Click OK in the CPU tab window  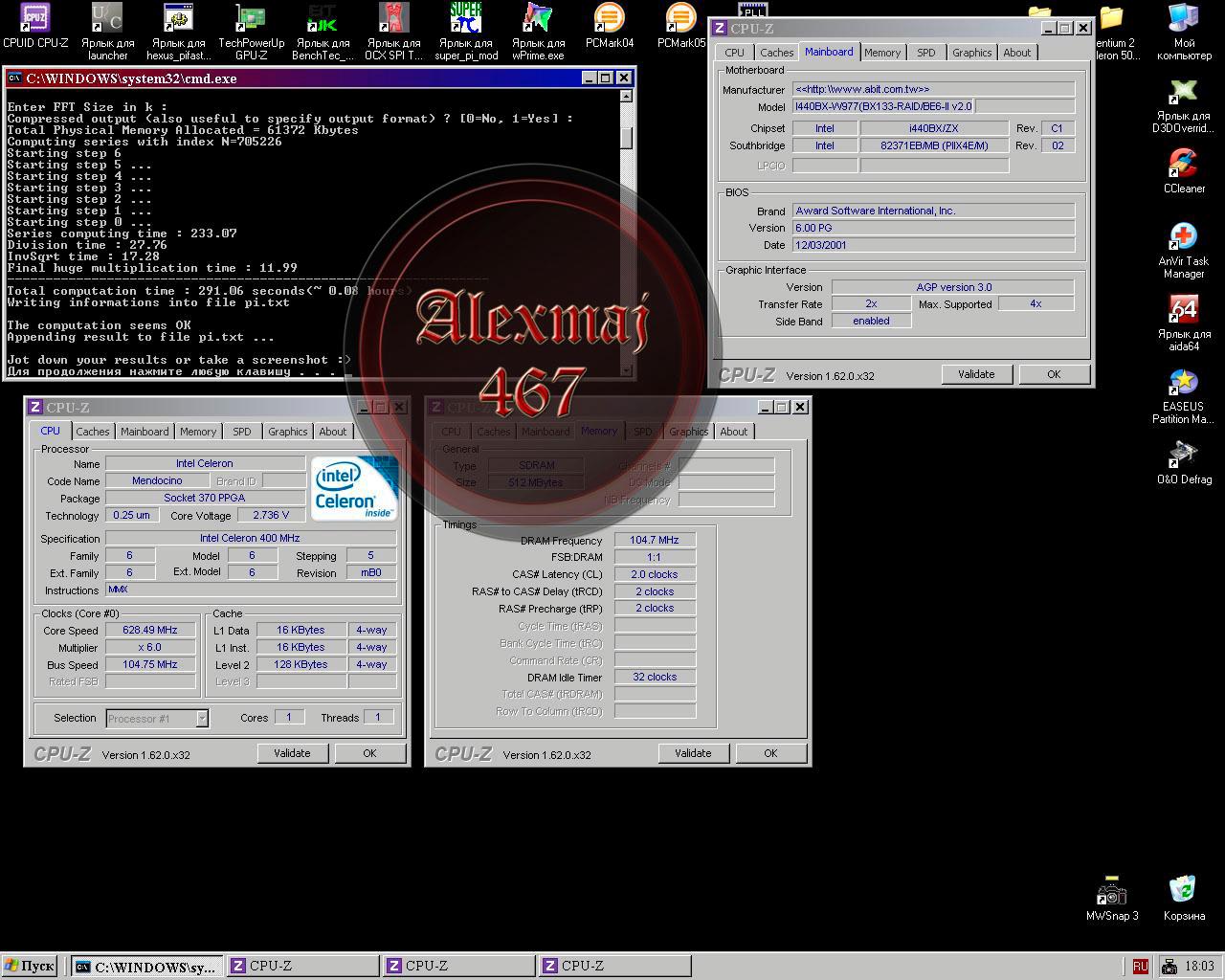coord(369,753)
